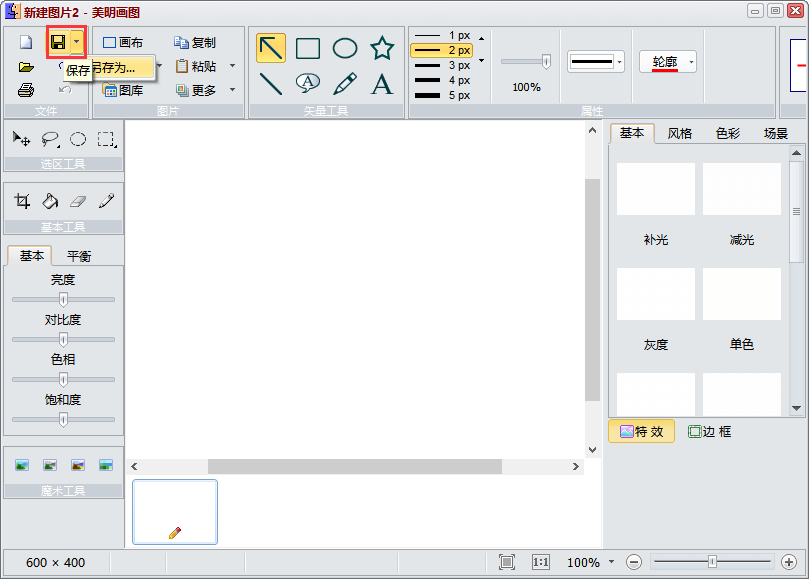Click the 亮度 brightness slider
Viewport: 809px width, 579px height.
click(63, 299)
